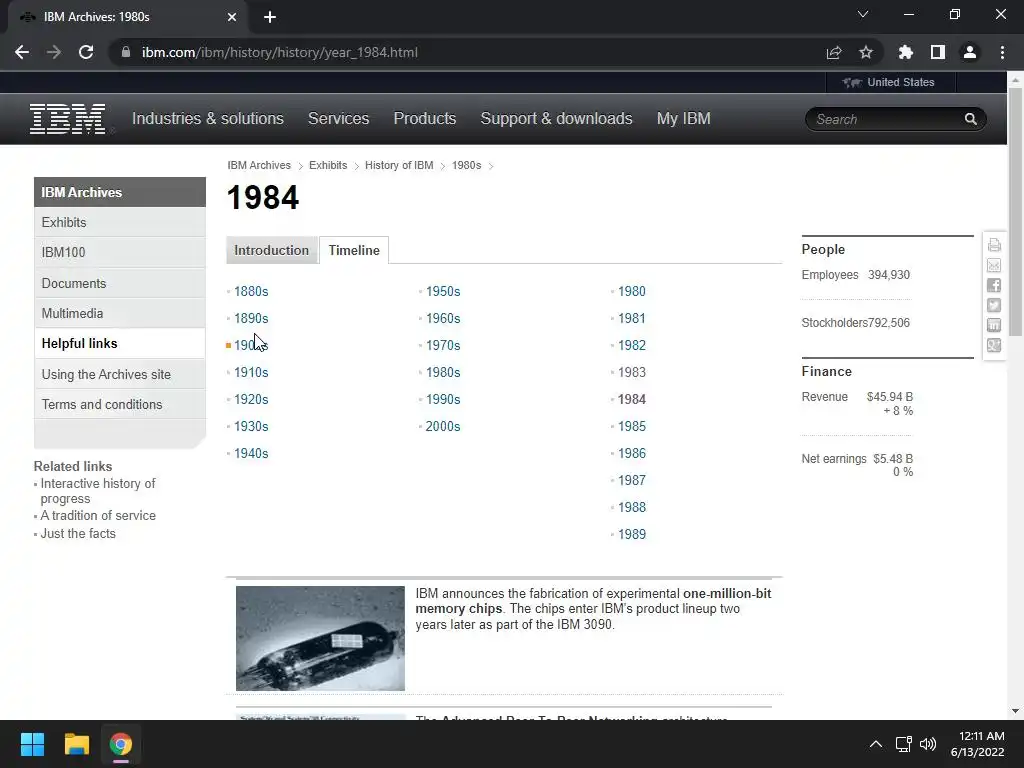Click the Chrome taskbar icon
This screenshot has width=1024, height=768.
(121, 744)
